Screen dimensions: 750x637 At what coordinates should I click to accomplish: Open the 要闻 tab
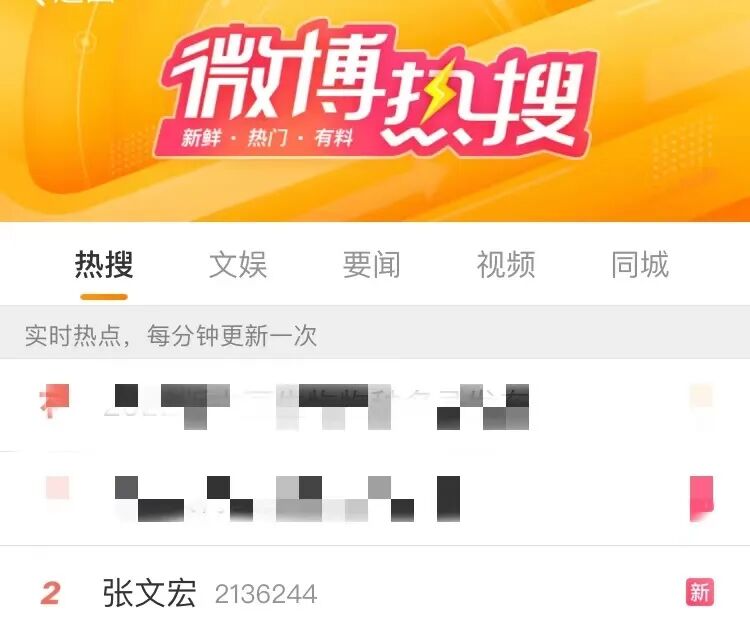coord(372,264)
